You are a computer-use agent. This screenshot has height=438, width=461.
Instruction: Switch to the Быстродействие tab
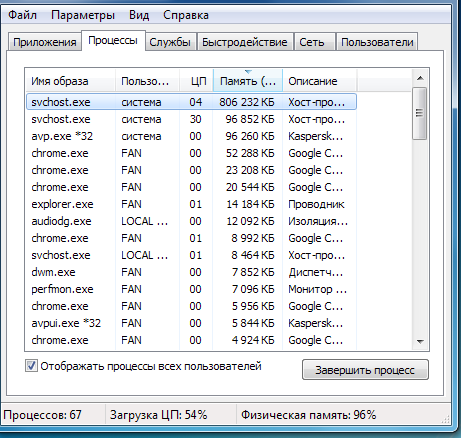[x=245, y=42]
